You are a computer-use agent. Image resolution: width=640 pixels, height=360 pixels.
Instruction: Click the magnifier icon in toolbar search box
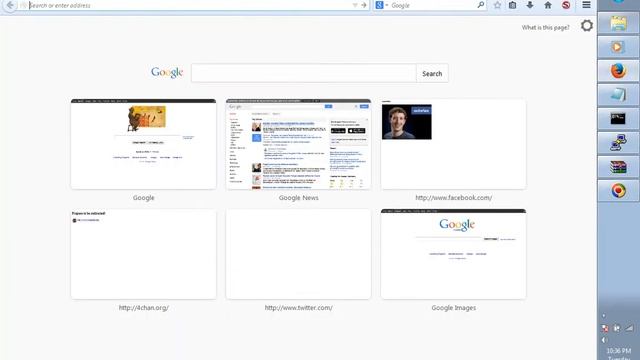[x=481, y=5]
